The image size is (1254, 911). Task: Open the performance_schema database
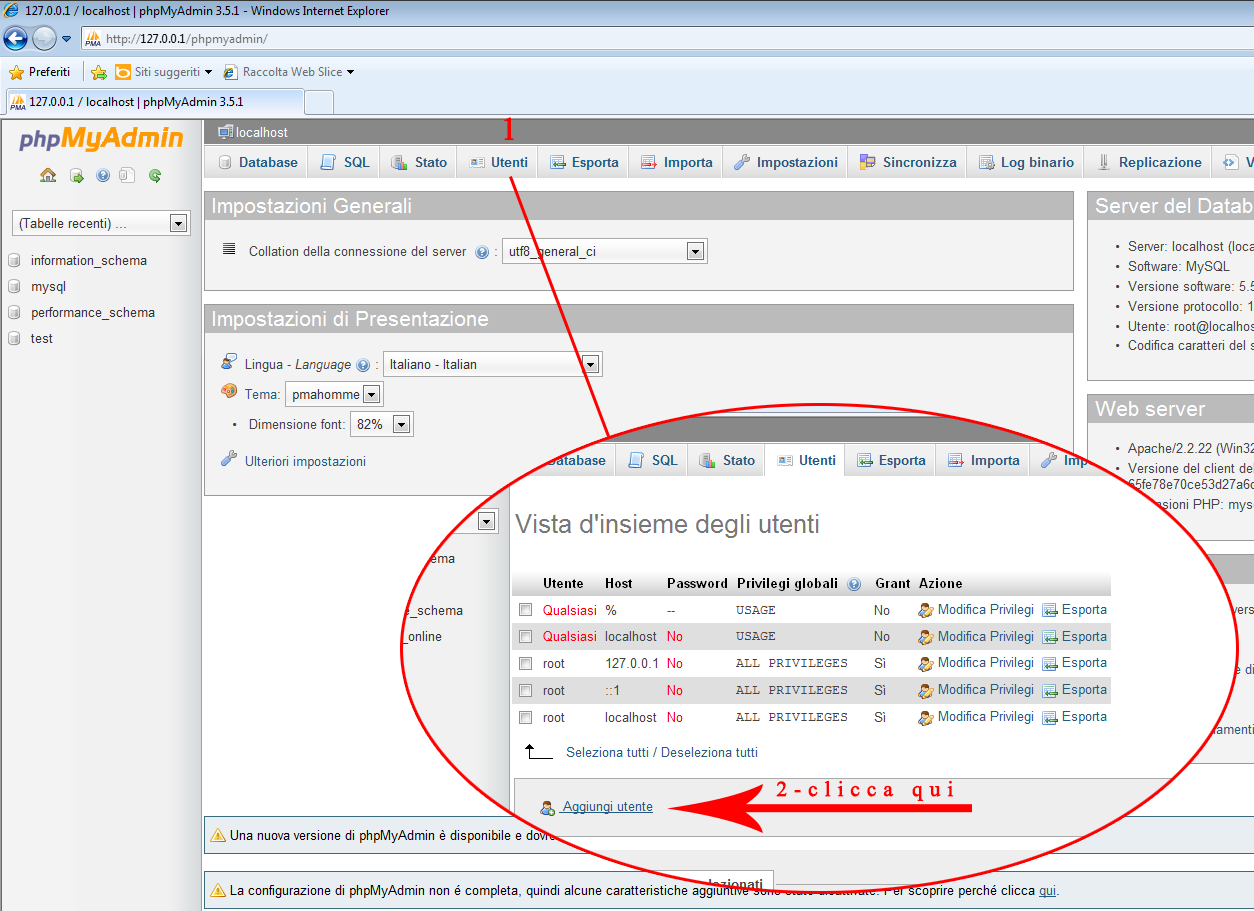93,312
